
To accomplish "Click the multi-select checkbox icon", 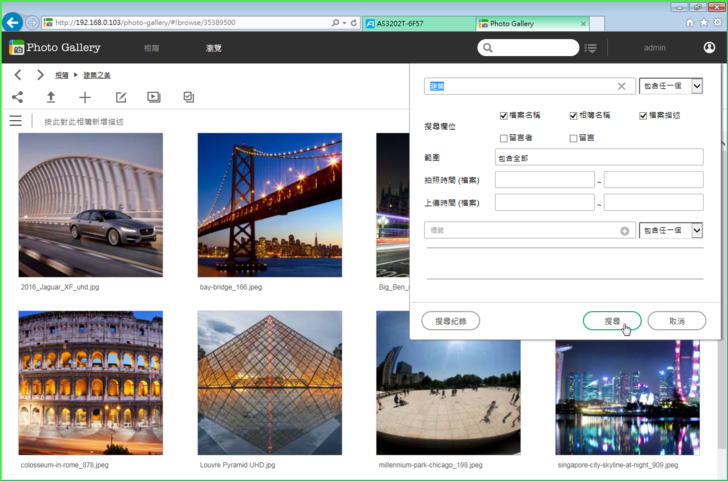I will (188, 97).
